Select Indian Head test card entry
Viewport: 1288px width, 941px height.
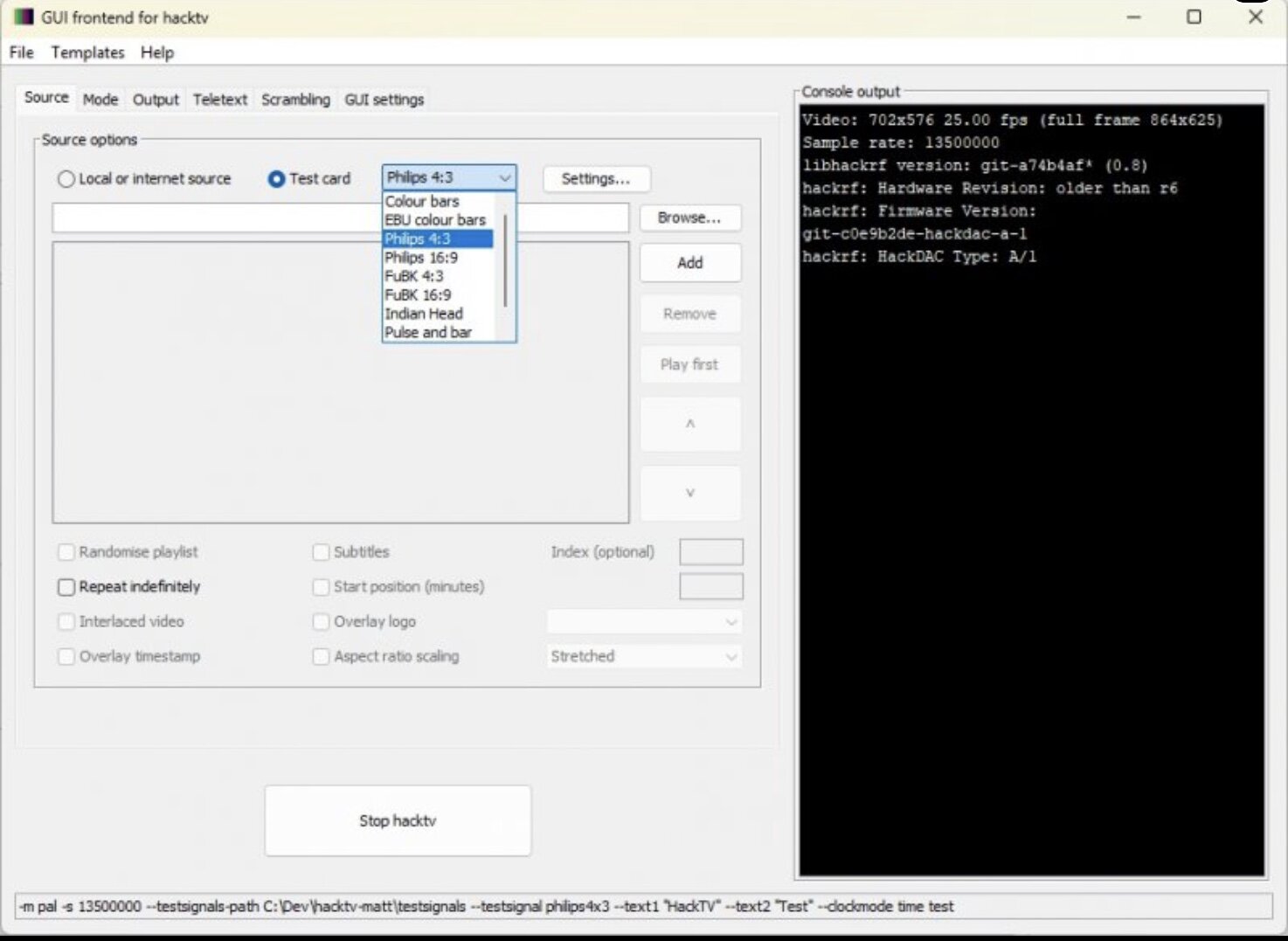coord(424,314)
